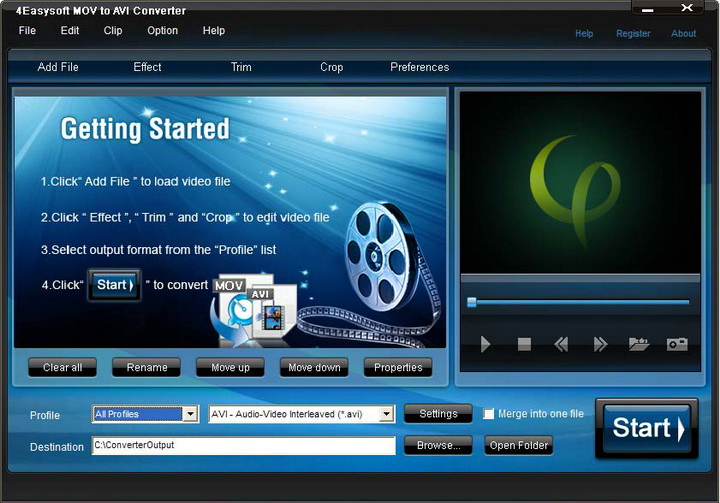Open the Trim tool
The image size is (720, 503).
click(x=241, y=67)
